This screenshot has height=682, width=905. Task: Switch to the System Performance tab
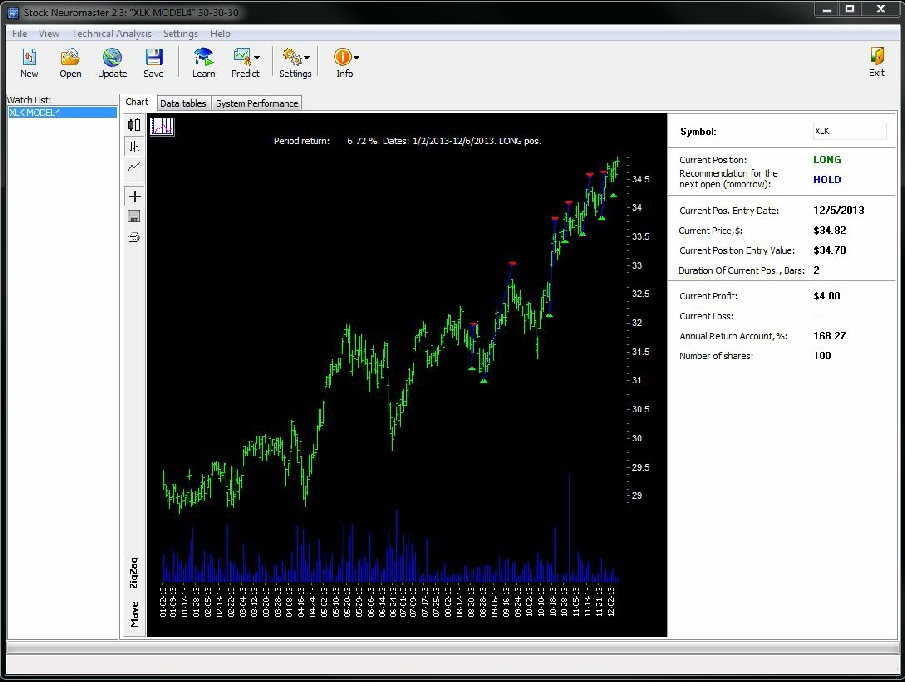(x=257, y=103)
